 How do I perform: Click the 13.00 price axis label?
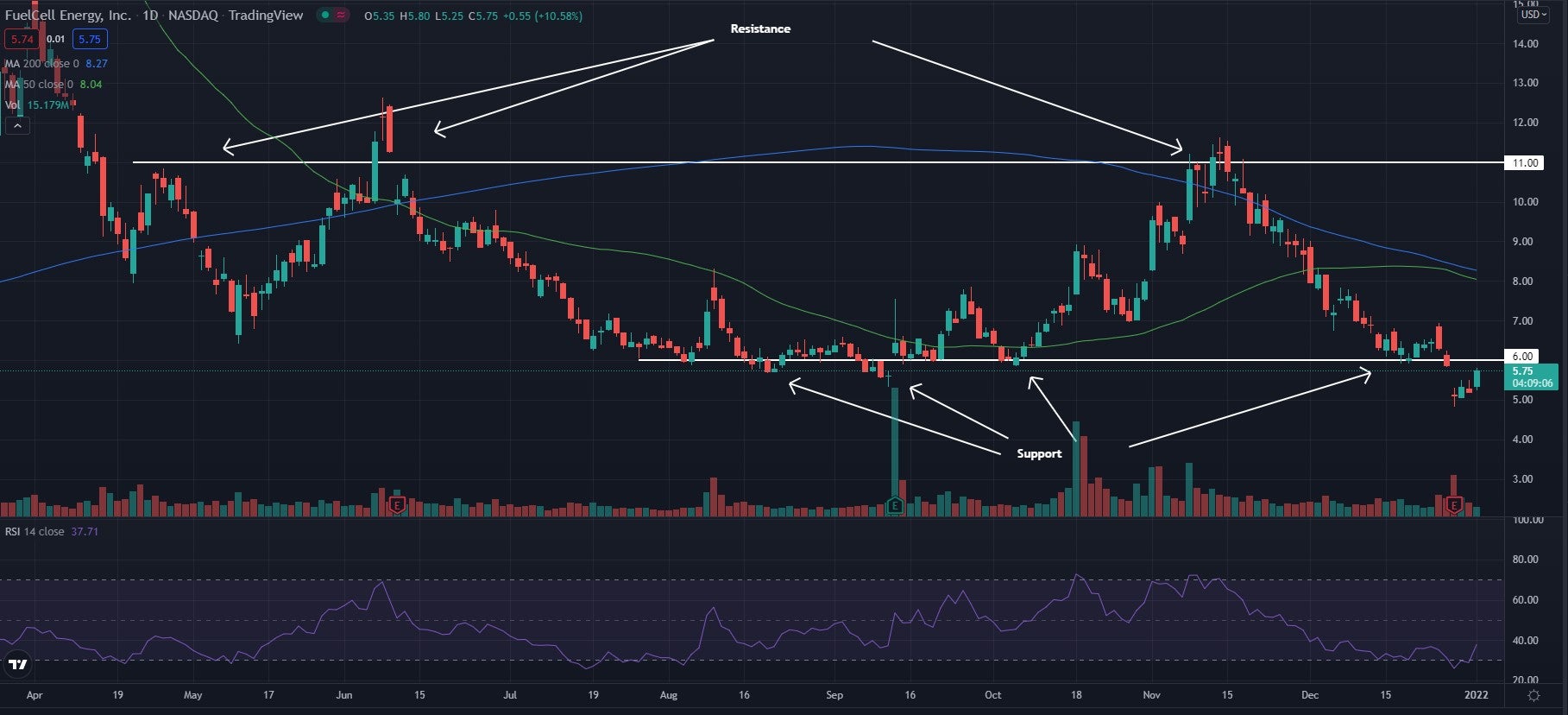(x=1525, y=83)
